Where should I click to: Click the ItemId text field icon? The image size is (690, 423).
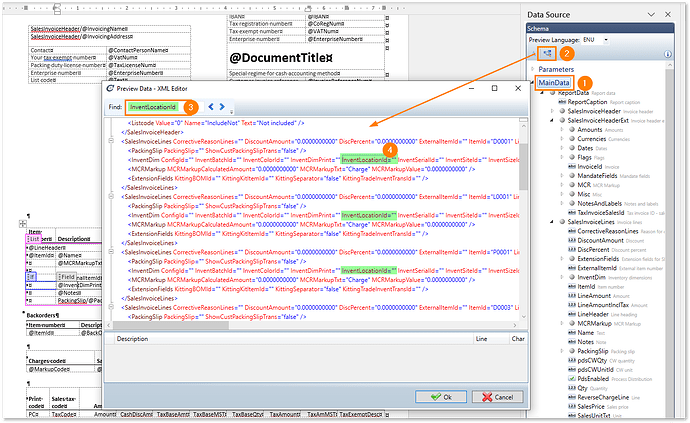572,287
